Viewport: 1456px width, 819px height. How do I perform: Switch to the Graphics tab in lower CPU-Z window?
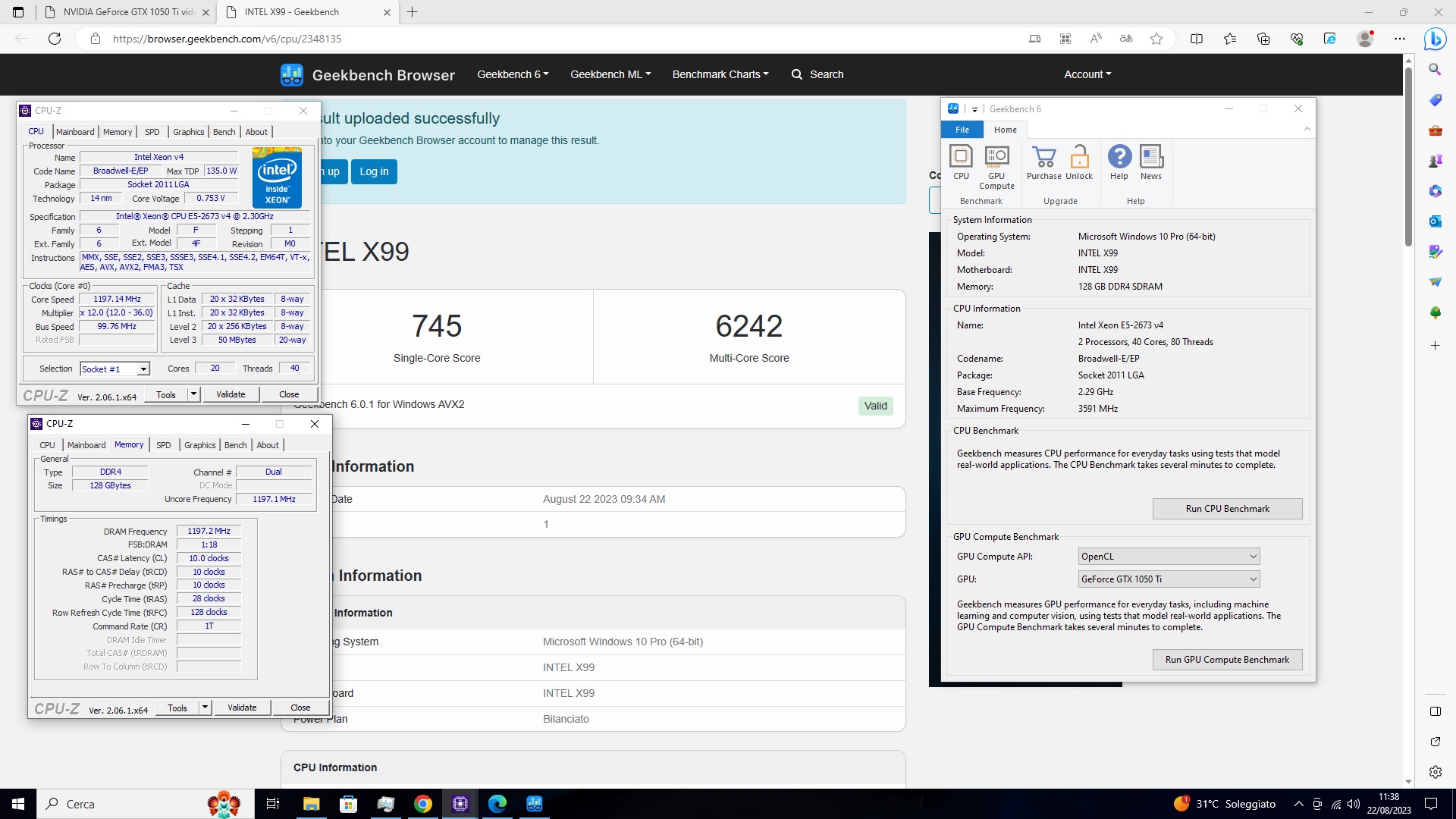200,445
